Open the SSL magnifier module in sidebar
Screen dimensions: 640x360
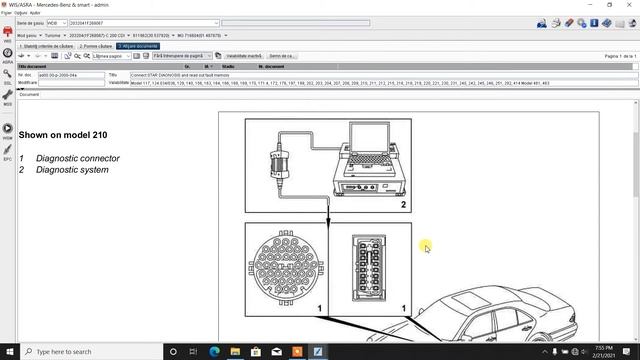7,76
